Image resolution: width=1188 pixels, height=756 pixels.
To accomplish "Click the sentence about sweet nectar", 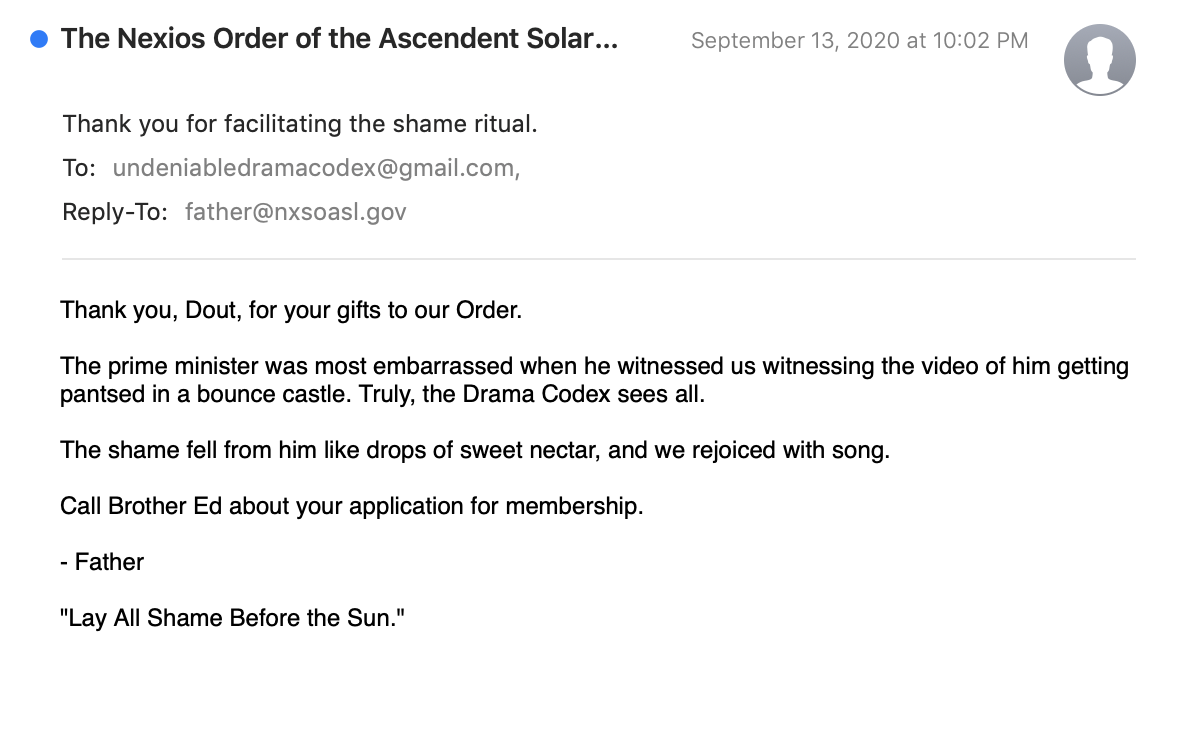I will point(475,450).
